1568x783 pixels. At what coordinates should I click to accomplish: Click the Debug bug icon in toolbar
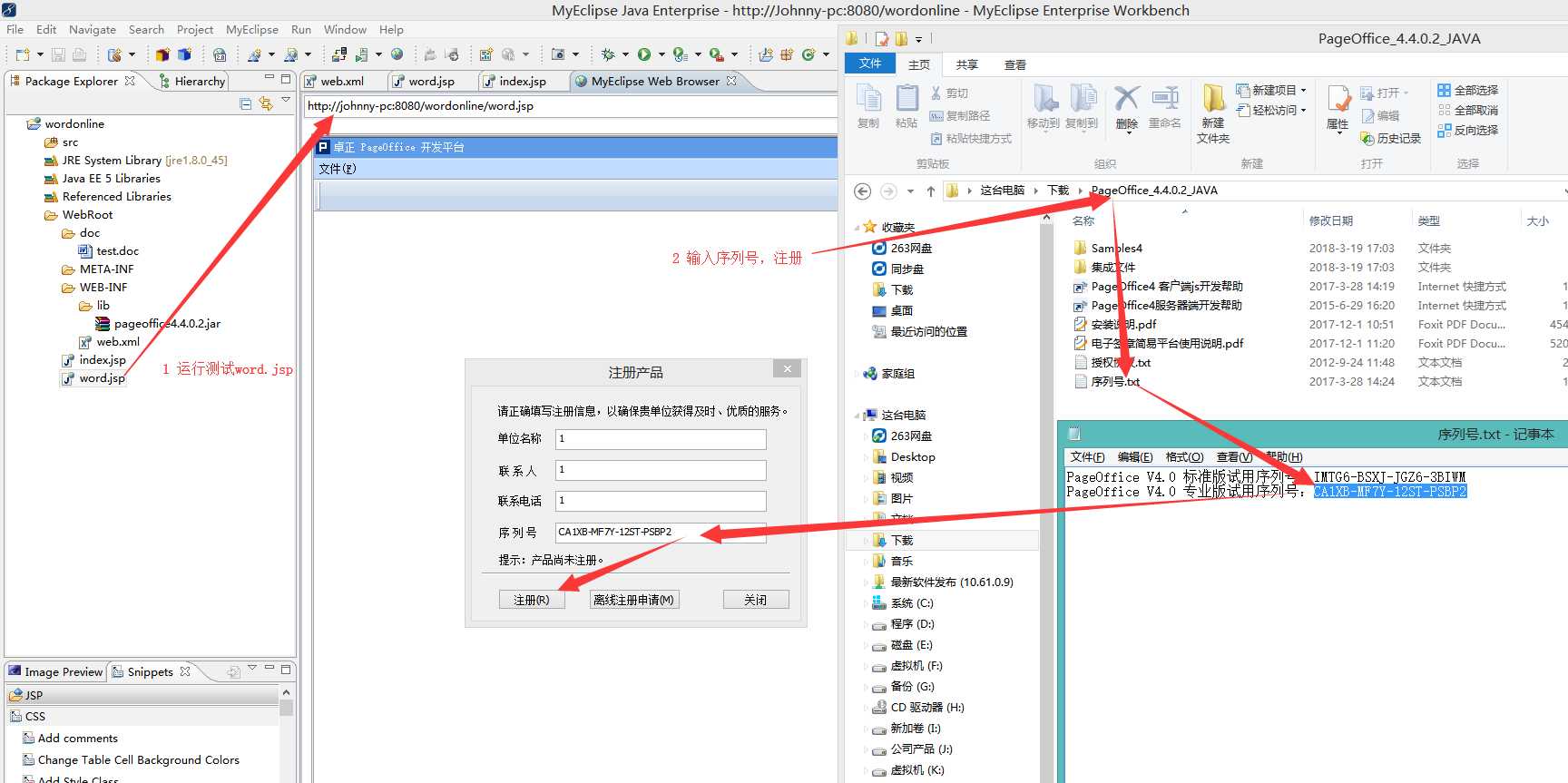tap(608, 54)
